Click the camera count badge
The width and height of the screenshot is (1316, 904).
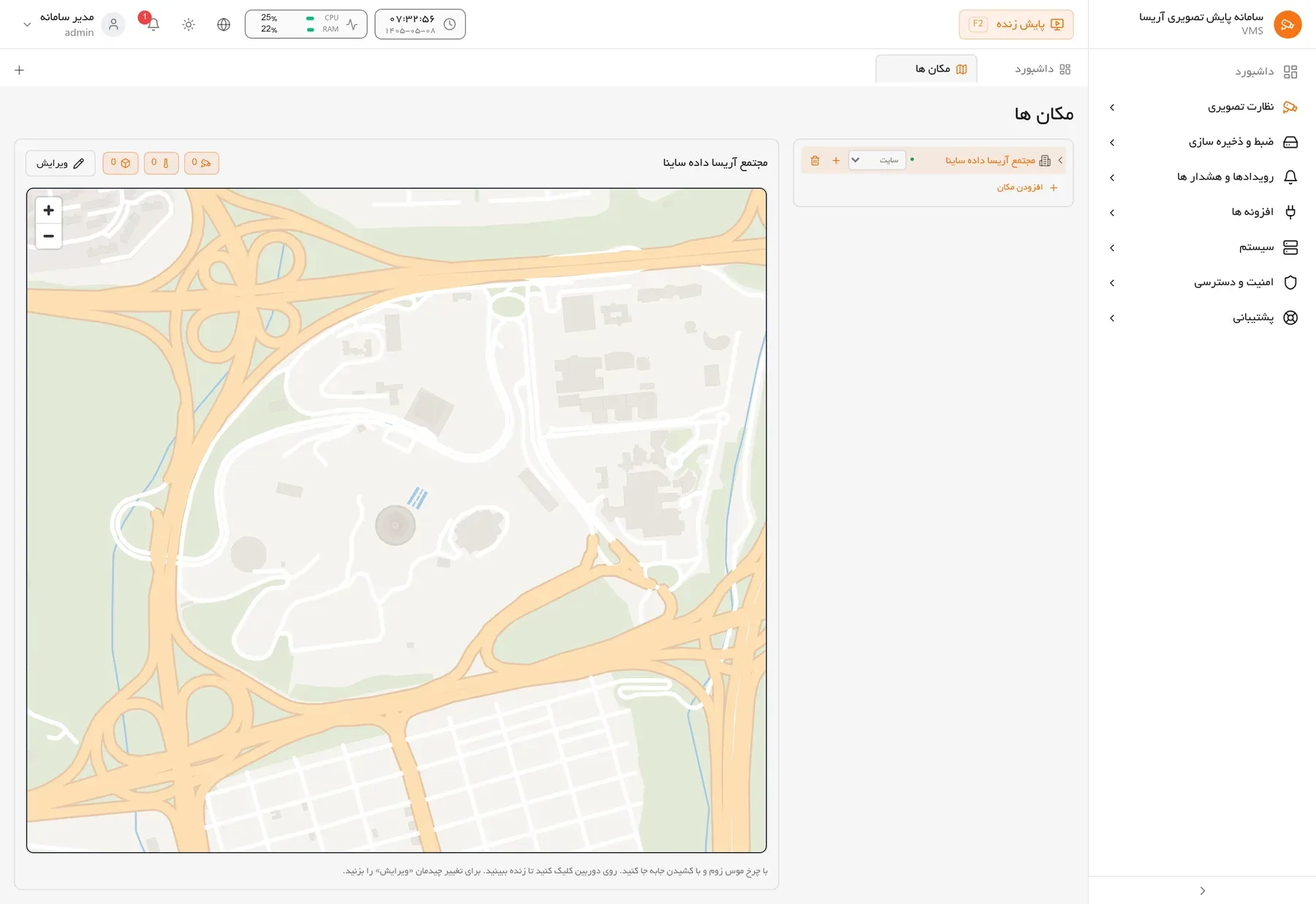point(201,162)
